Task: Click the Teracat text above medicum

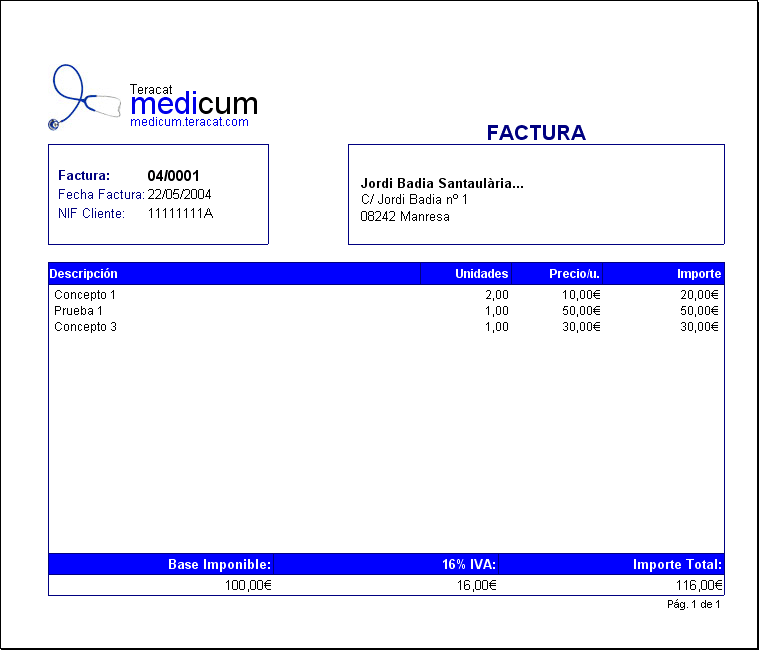Action: tap(151, 90)
